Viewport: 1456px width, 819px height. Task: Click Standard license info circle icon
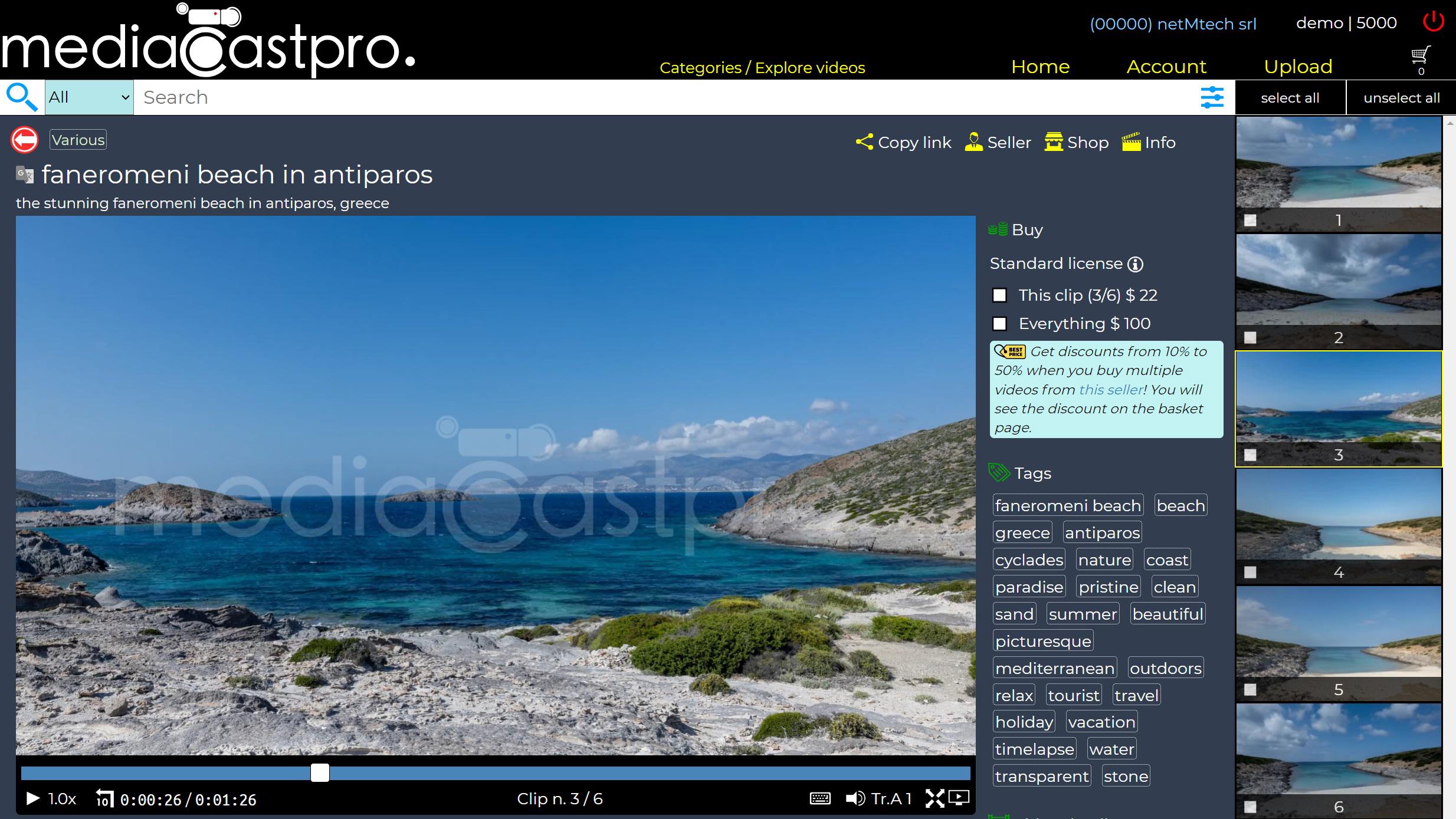tap(1135, 264)
